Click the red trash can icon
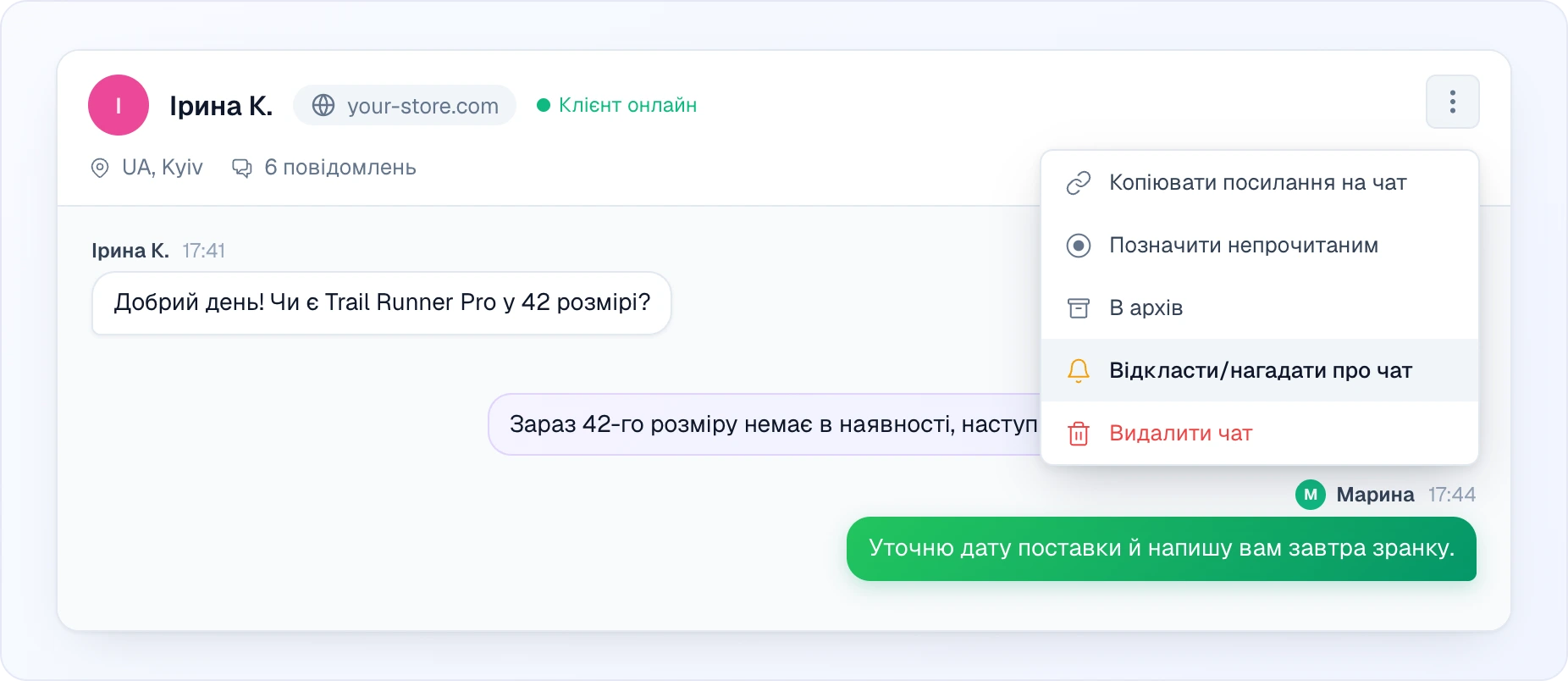1568x681 pixels. [1078, 434]
